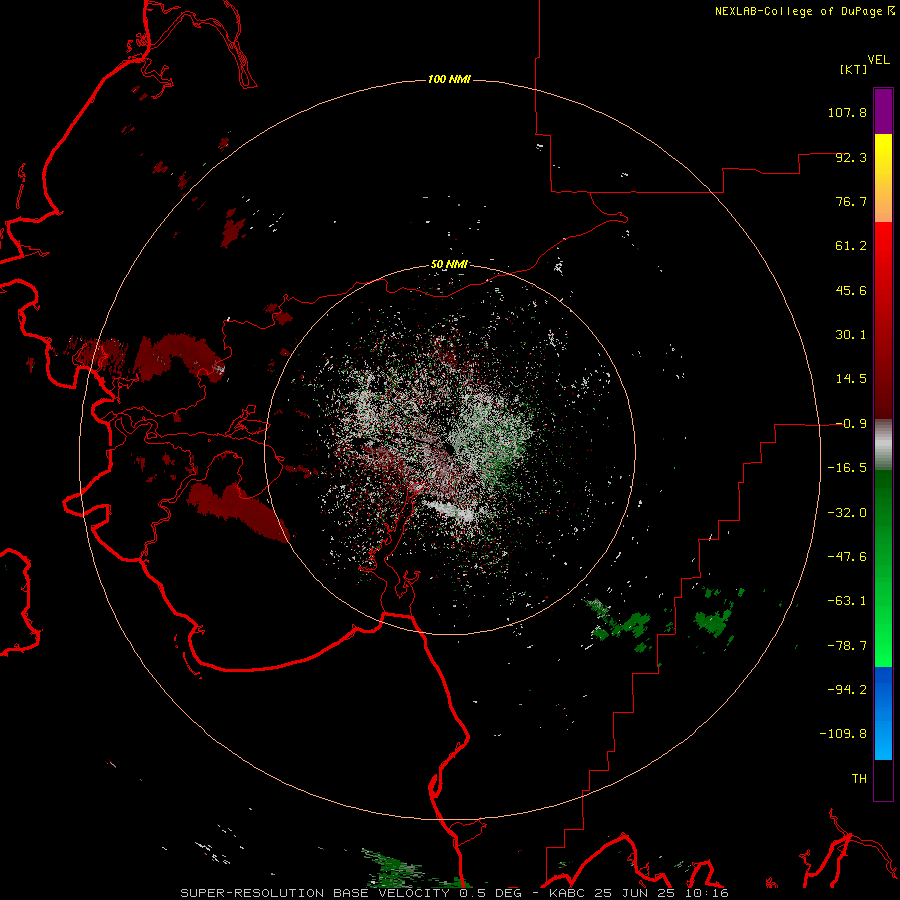Select the 107.8 velocity scale value

tap(847, 112)
